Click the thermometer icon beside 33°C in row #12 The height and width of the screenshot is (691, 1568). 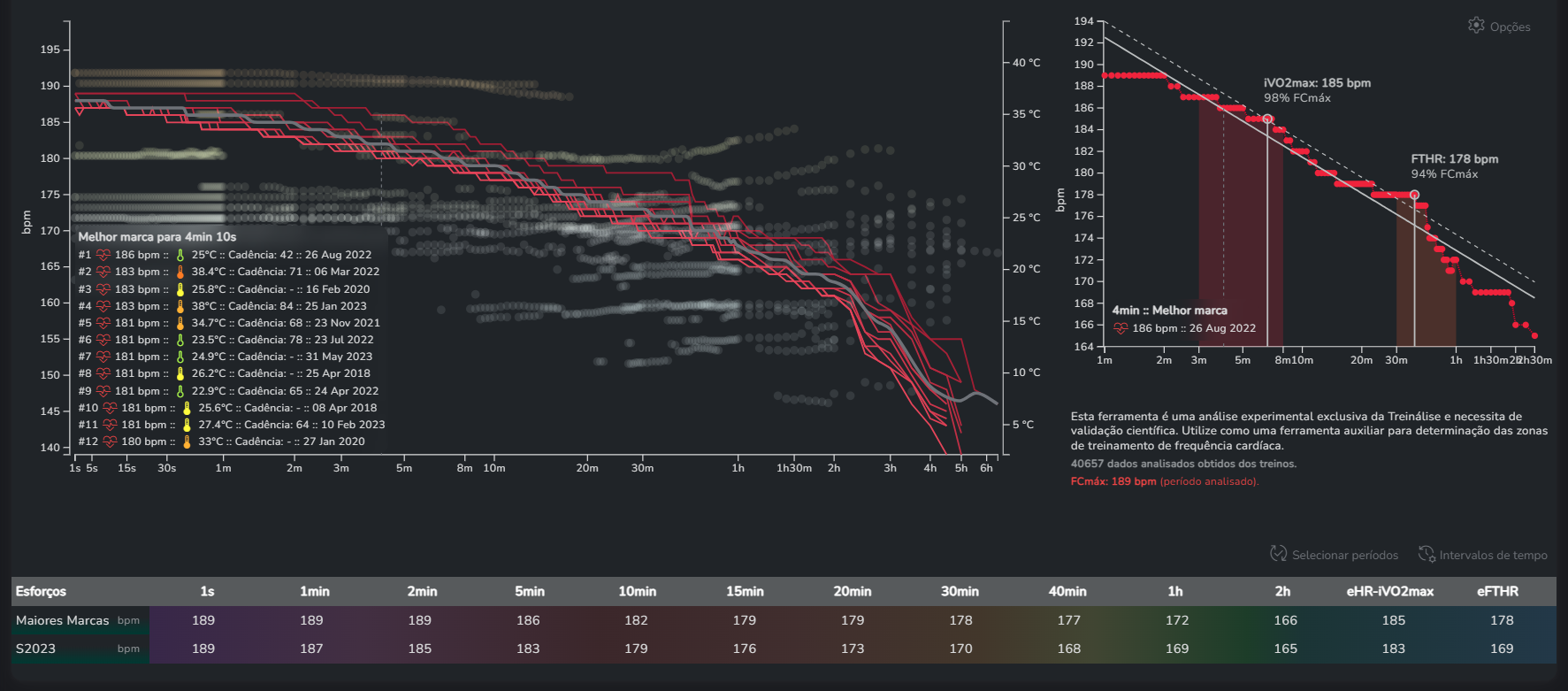point(187,441)
